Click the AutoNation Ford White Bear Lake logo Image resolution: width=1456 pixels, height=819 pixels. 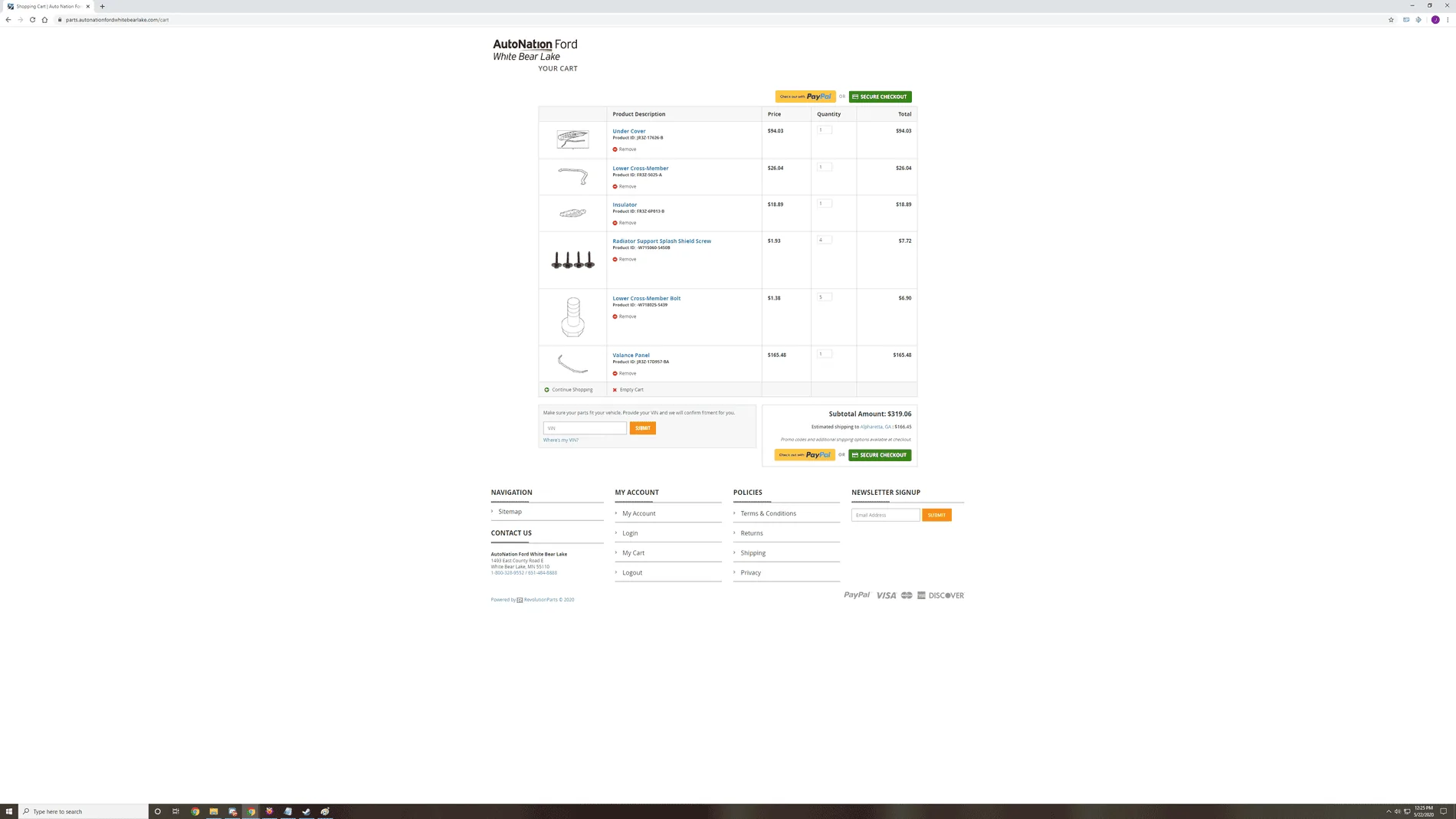pos(535,50)
